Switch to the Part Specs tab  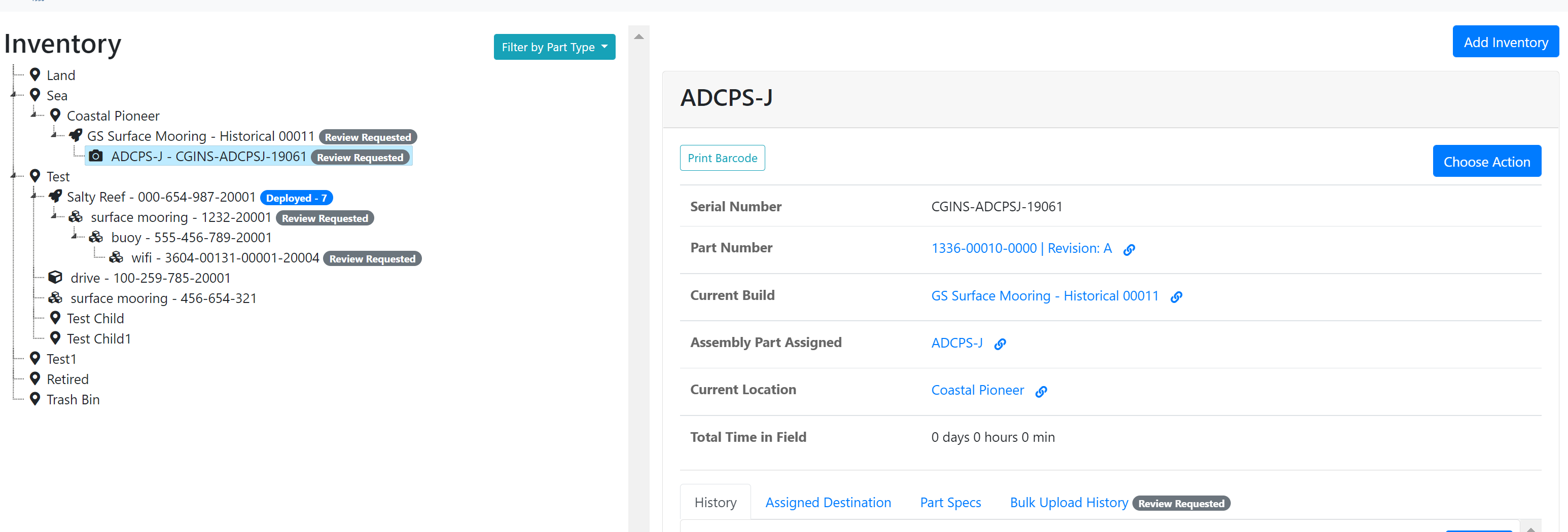tap(950, 502)
